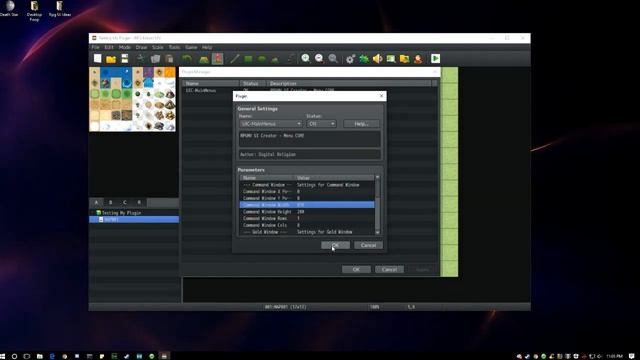The height and width of the screenshot is (360, 640).
Task: Open the File menu
Action: (95, 47)
